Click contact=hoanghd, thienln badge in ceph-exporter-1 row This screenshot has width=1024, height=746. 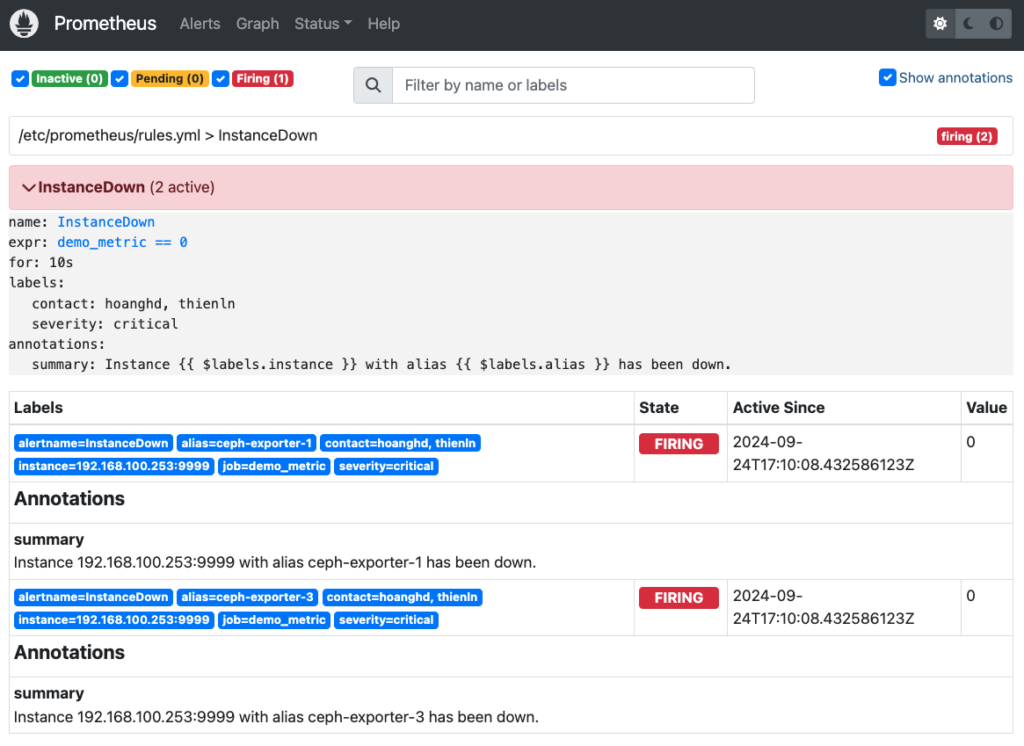[x=400, y=444]
